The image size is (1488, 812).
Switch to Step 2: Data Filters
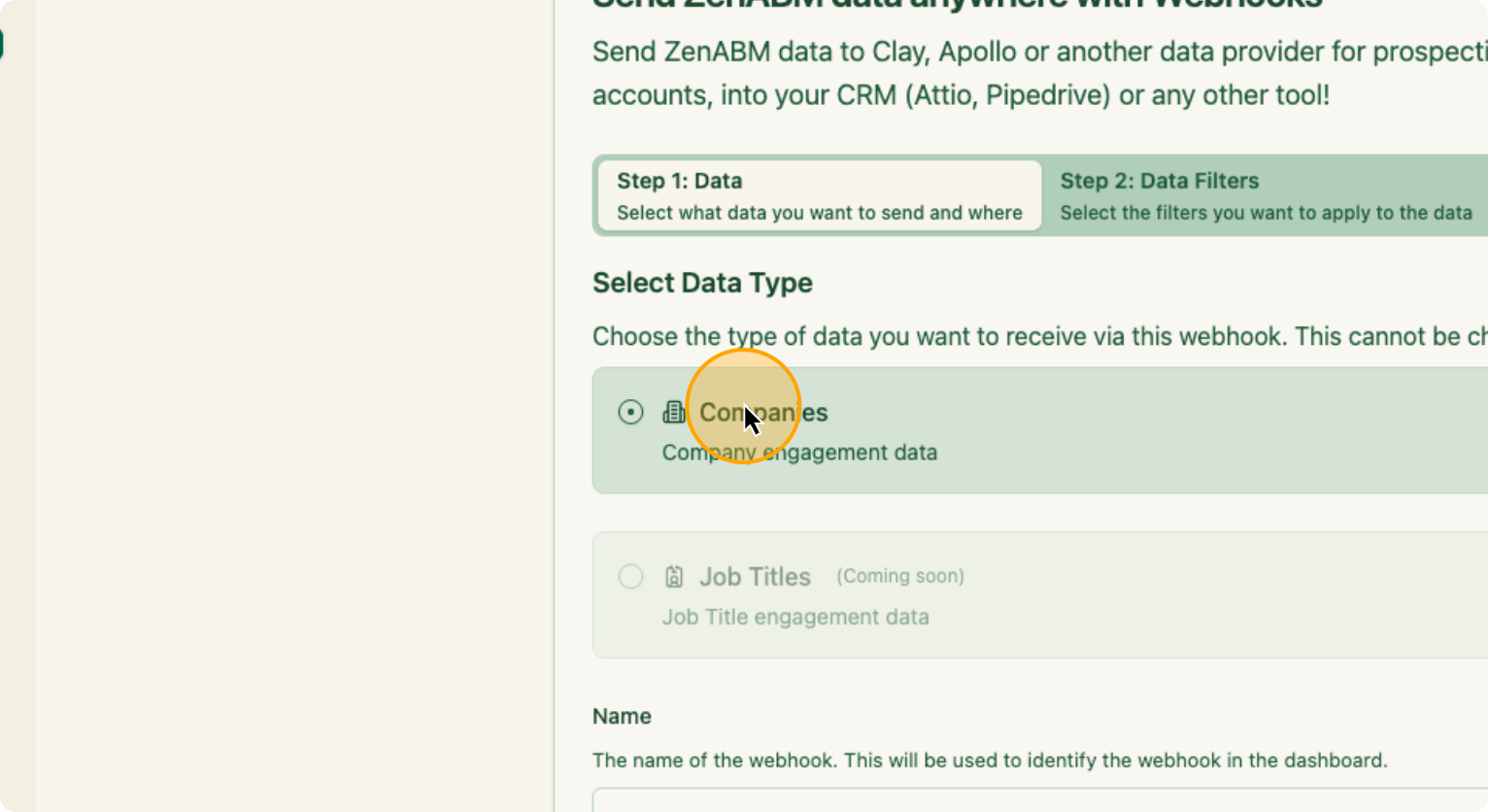point(1263,194)
